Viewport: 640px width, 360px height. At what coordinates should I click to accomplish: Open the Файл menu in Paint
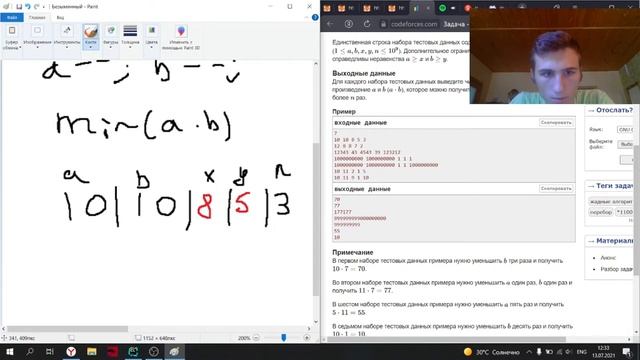tap(12, 18)
